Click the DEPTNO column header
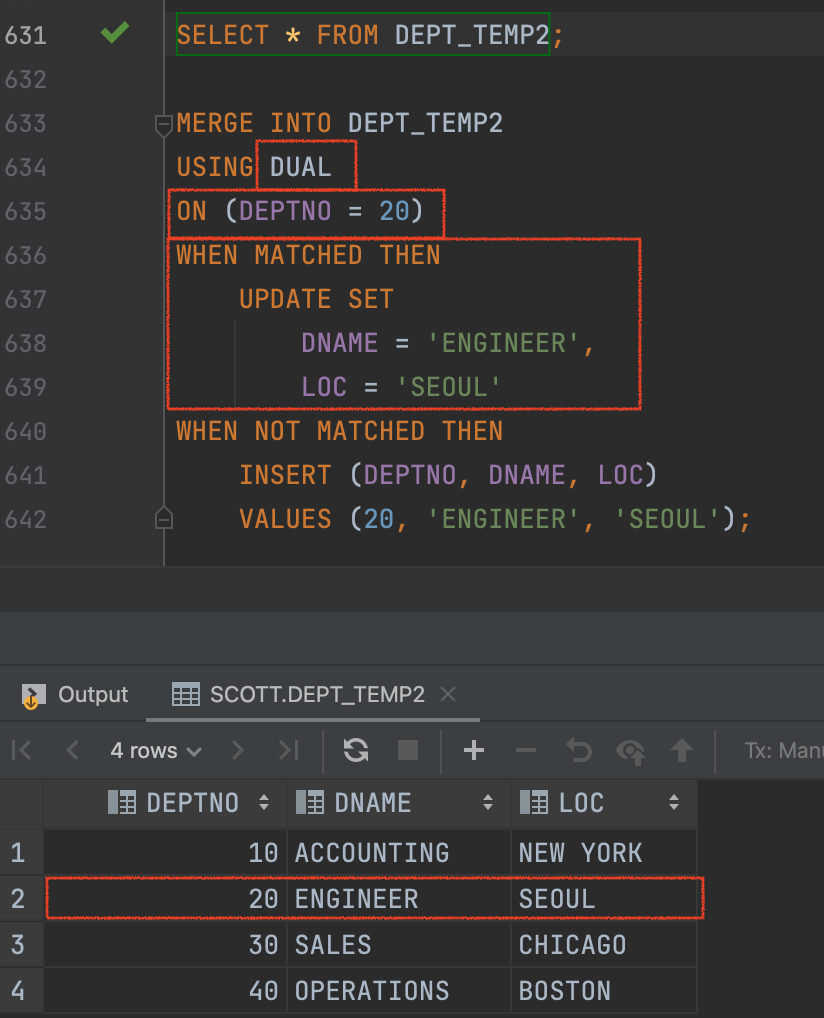The height and width of the screenshot is (1018, 824). point(166,803)
